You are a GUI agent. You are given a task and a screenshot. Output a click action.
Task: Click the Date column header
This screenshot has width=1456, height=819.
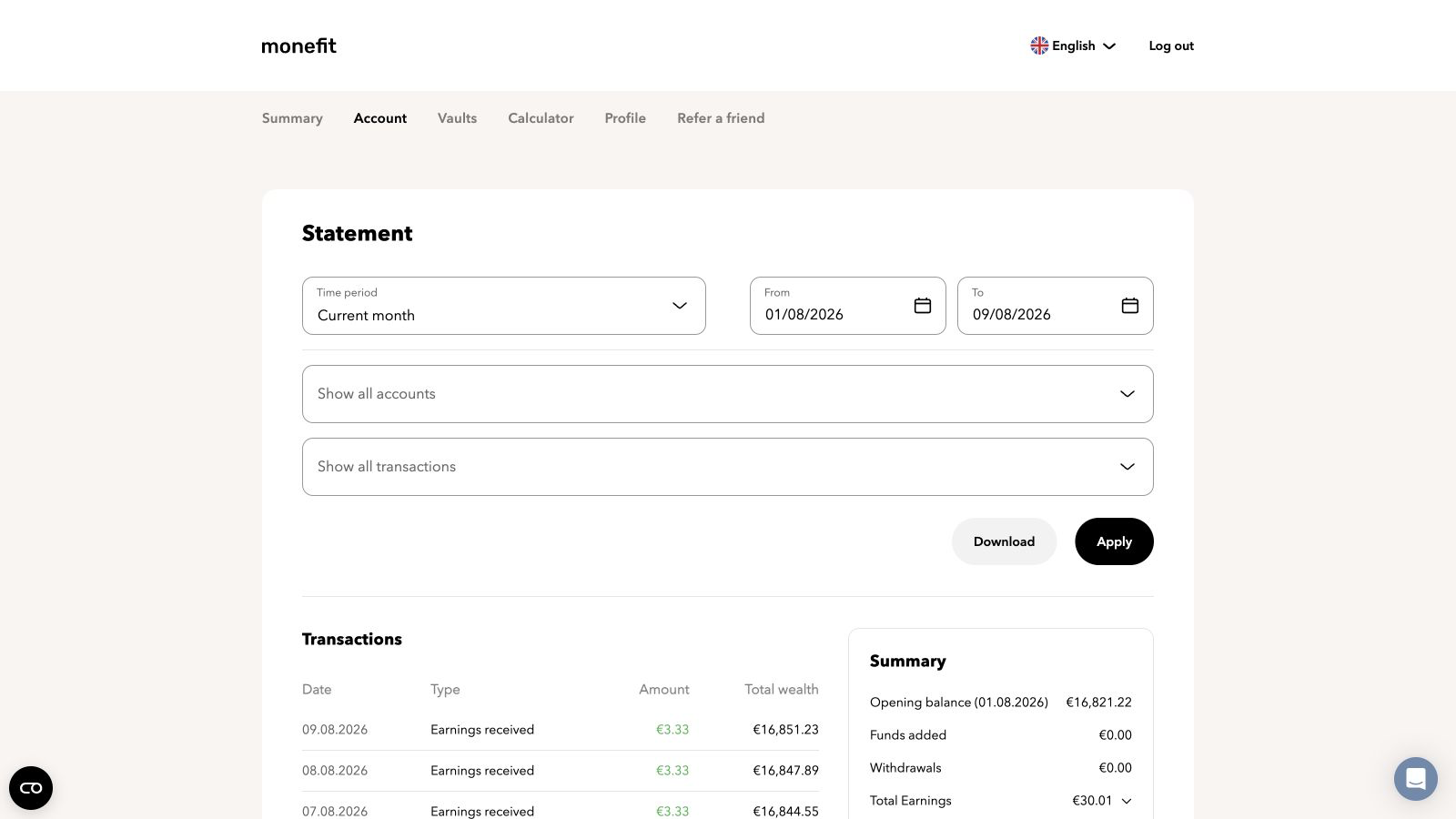[317, 690]
